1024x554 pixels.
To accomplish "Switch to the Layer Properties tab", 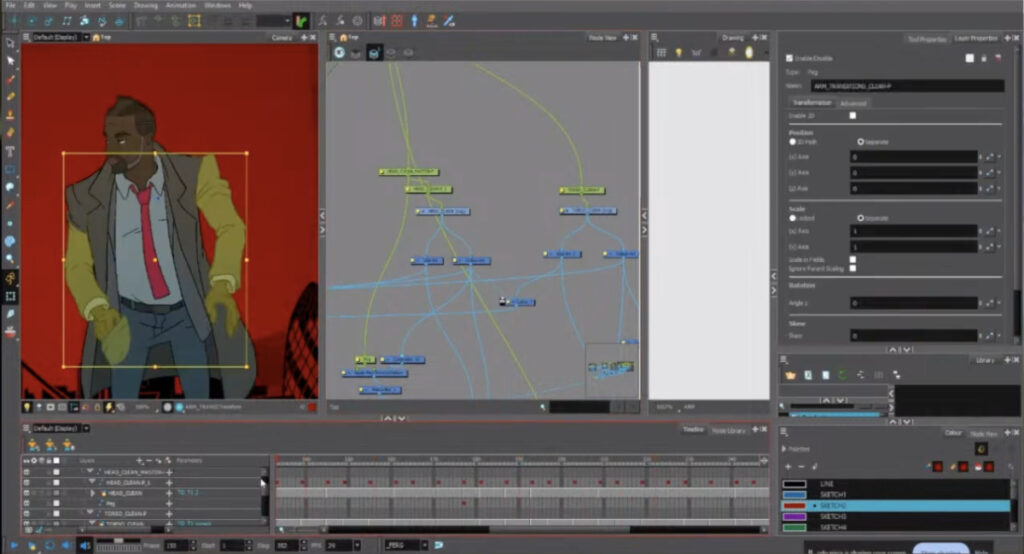I will 976,39.
